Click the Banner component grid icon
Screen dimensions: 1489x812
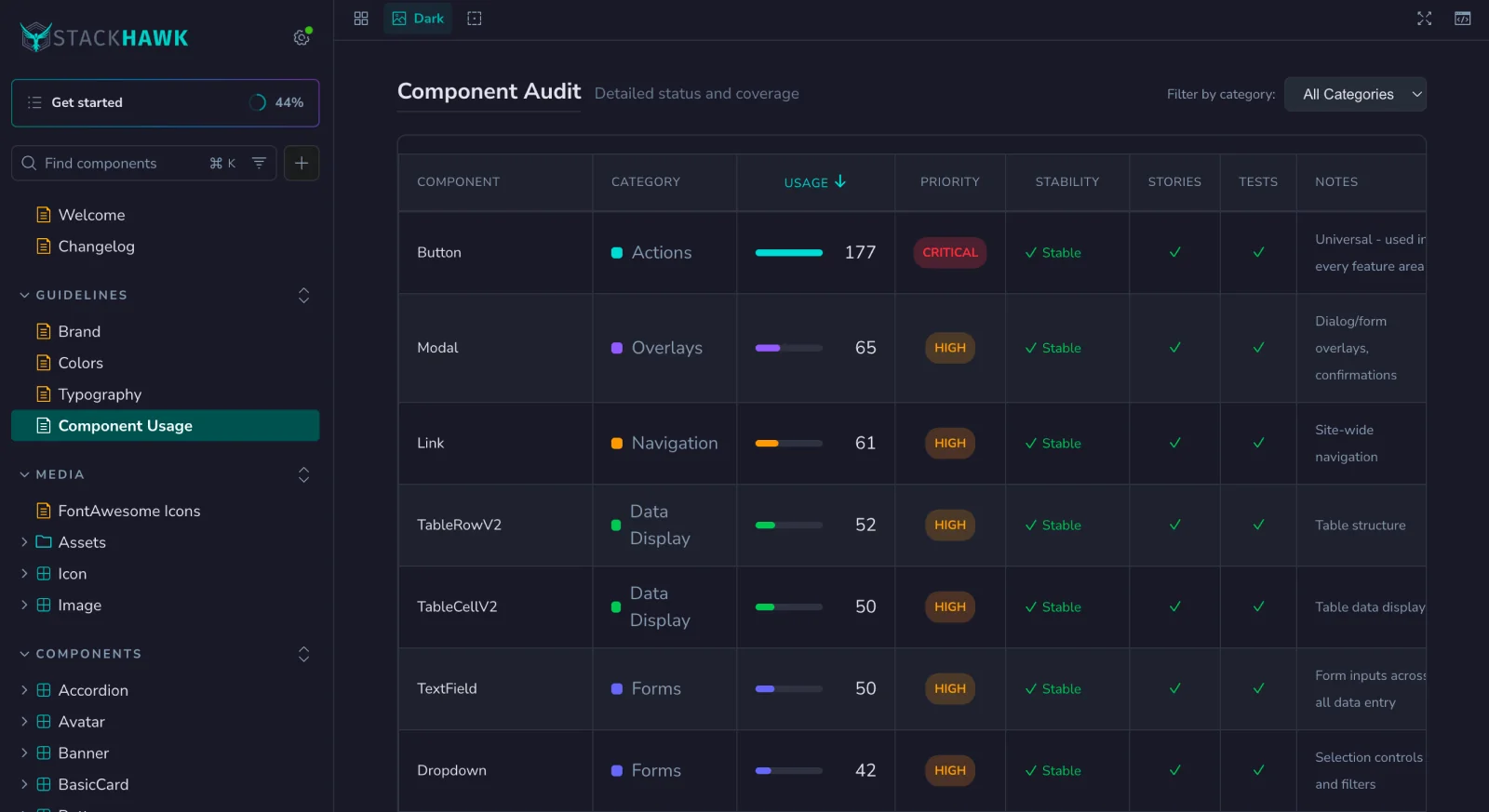pyautogui.click(x=44, y=753)
